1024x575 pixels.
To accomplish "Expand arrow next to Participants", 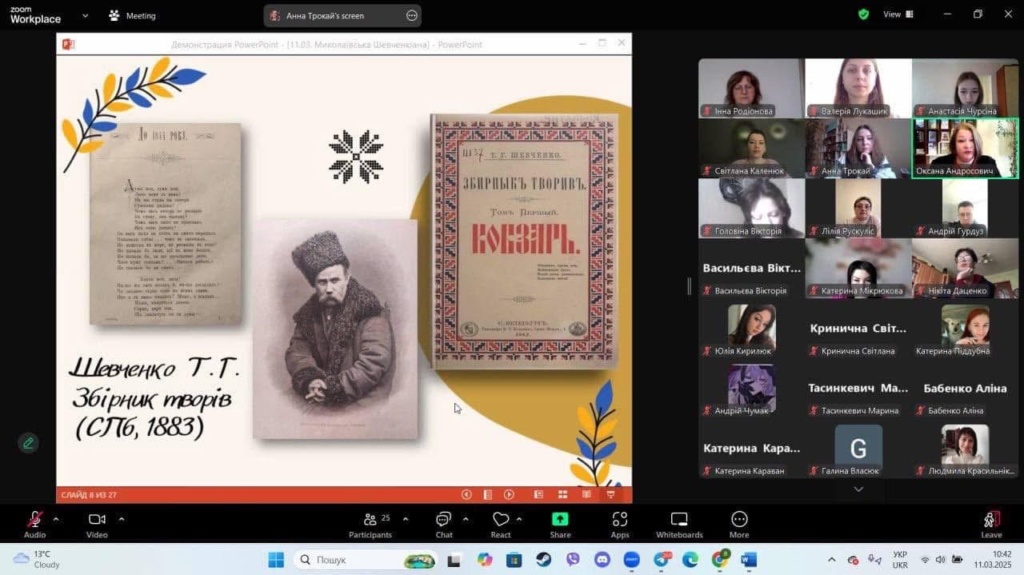I will pos(406,519).
